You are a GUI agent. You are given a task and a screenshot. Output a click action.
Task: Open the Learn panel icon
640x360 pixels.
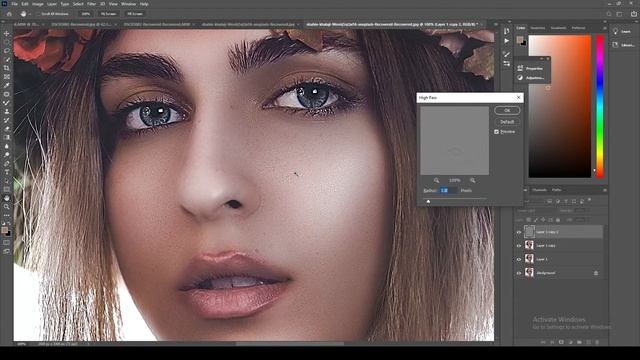click(x=616, y=31)
